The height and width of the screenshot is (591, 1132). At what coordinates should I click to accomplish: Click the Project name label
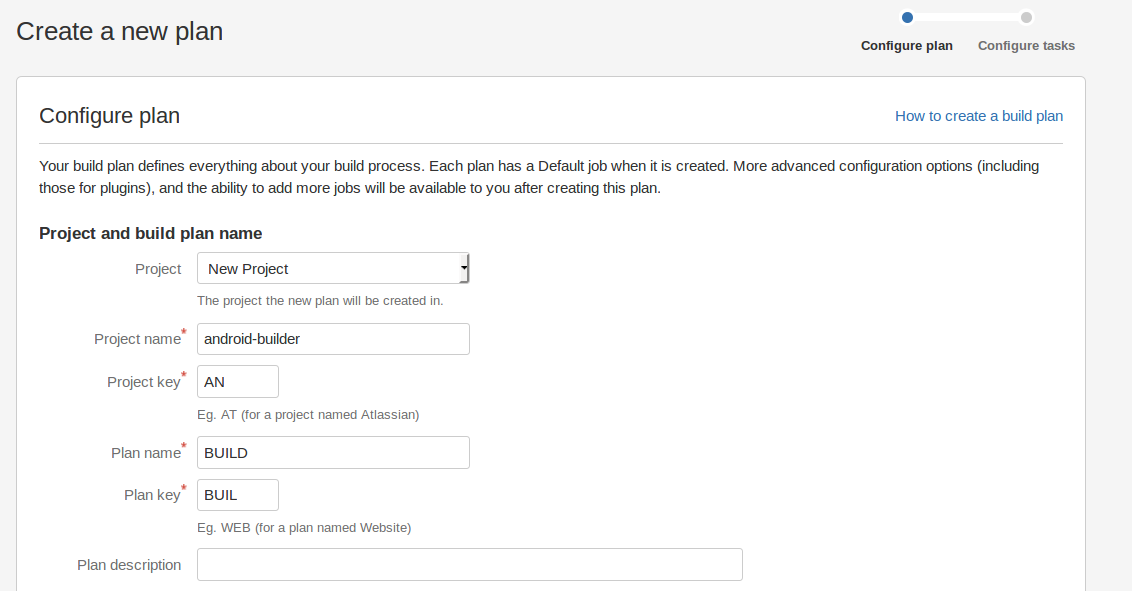tap(137, 339)
